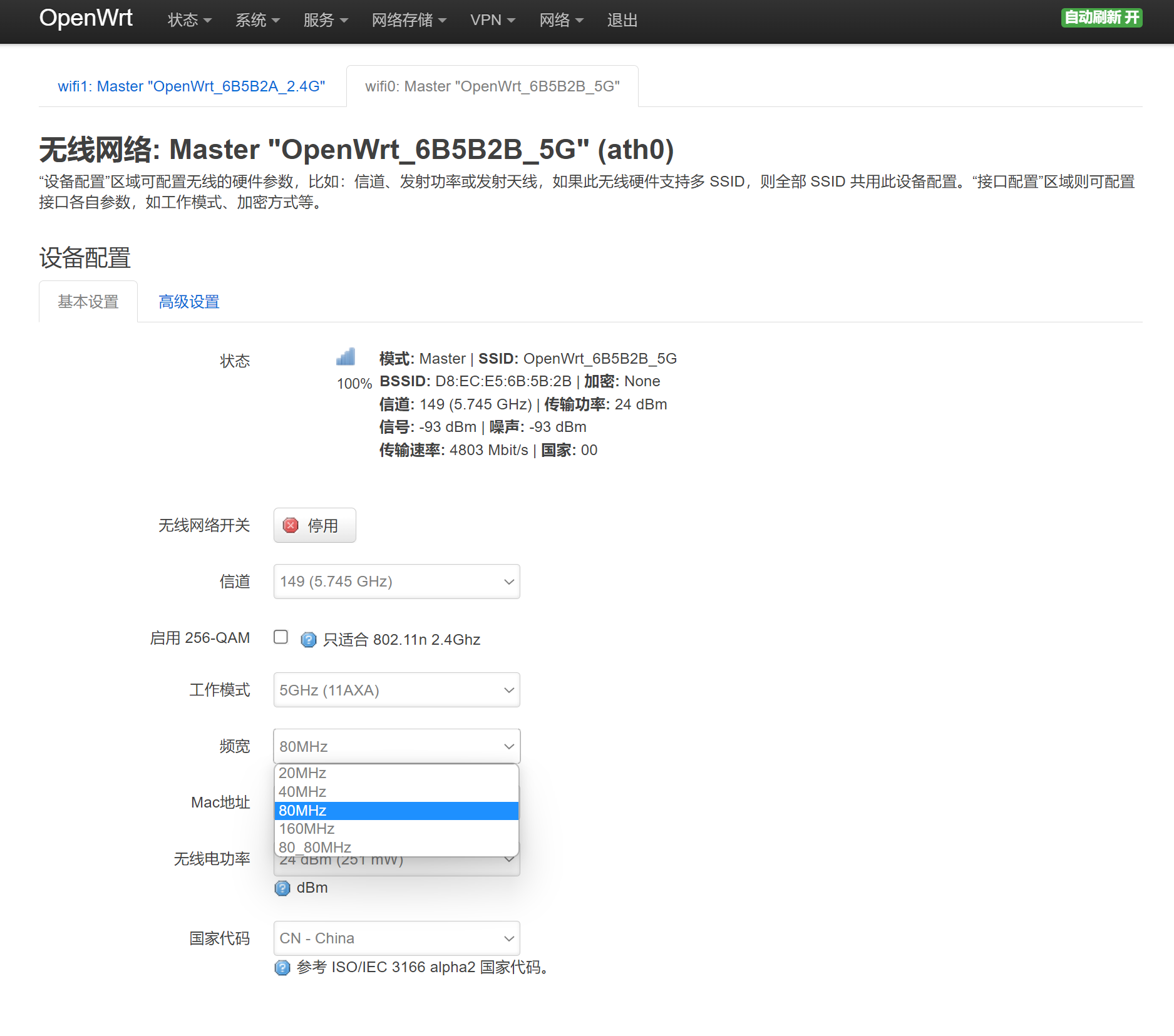Open the 状态 menu in the navbar
The width and height of the screenshot is (1174, 1036).
pyautogui.click(x=189, y=20)
